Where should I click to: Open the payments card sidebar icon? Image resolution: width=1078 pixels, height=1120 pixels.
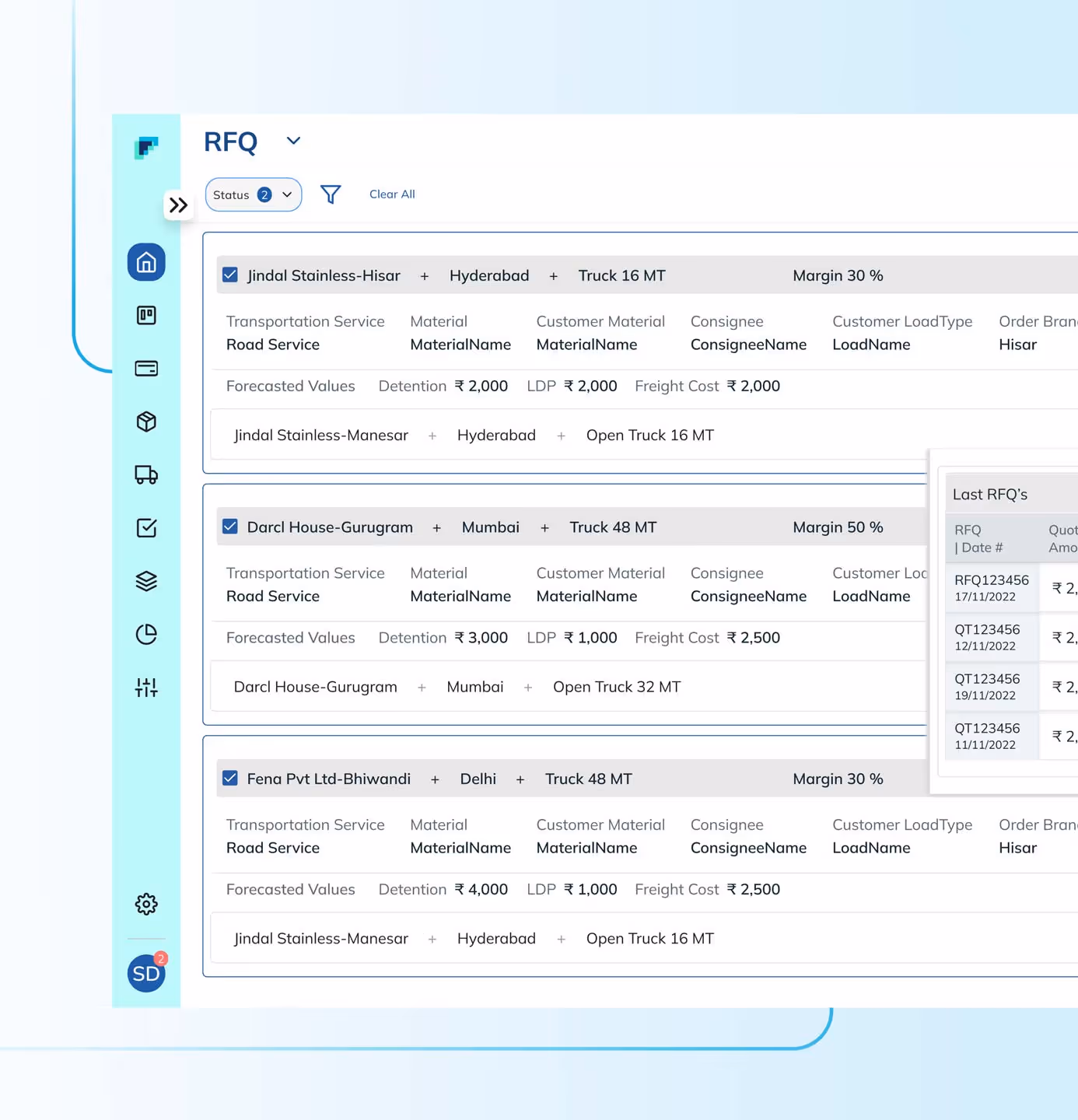pos(146,368)
